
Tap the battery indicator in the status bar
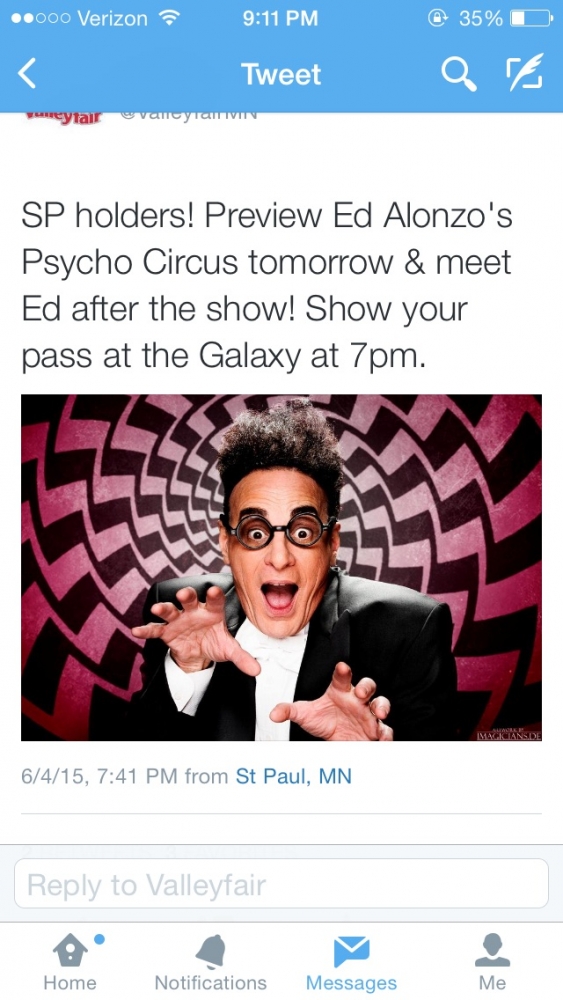click(530, 18)
